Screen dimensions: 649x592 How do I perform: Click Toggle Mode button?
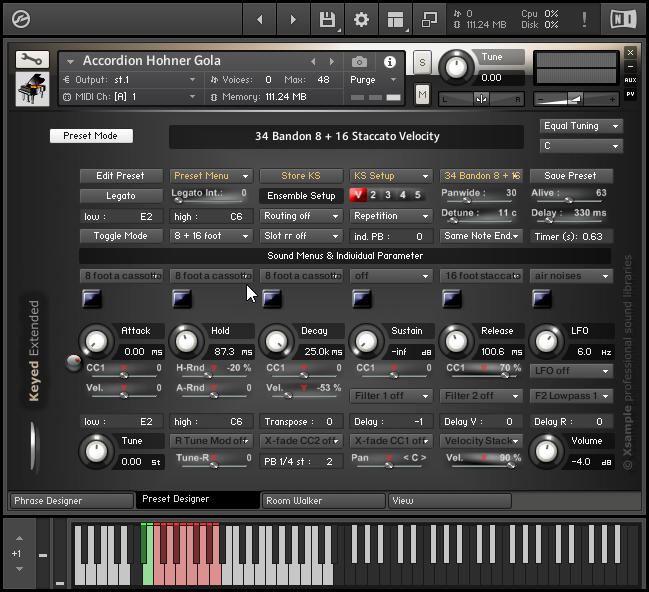[121, 236]
